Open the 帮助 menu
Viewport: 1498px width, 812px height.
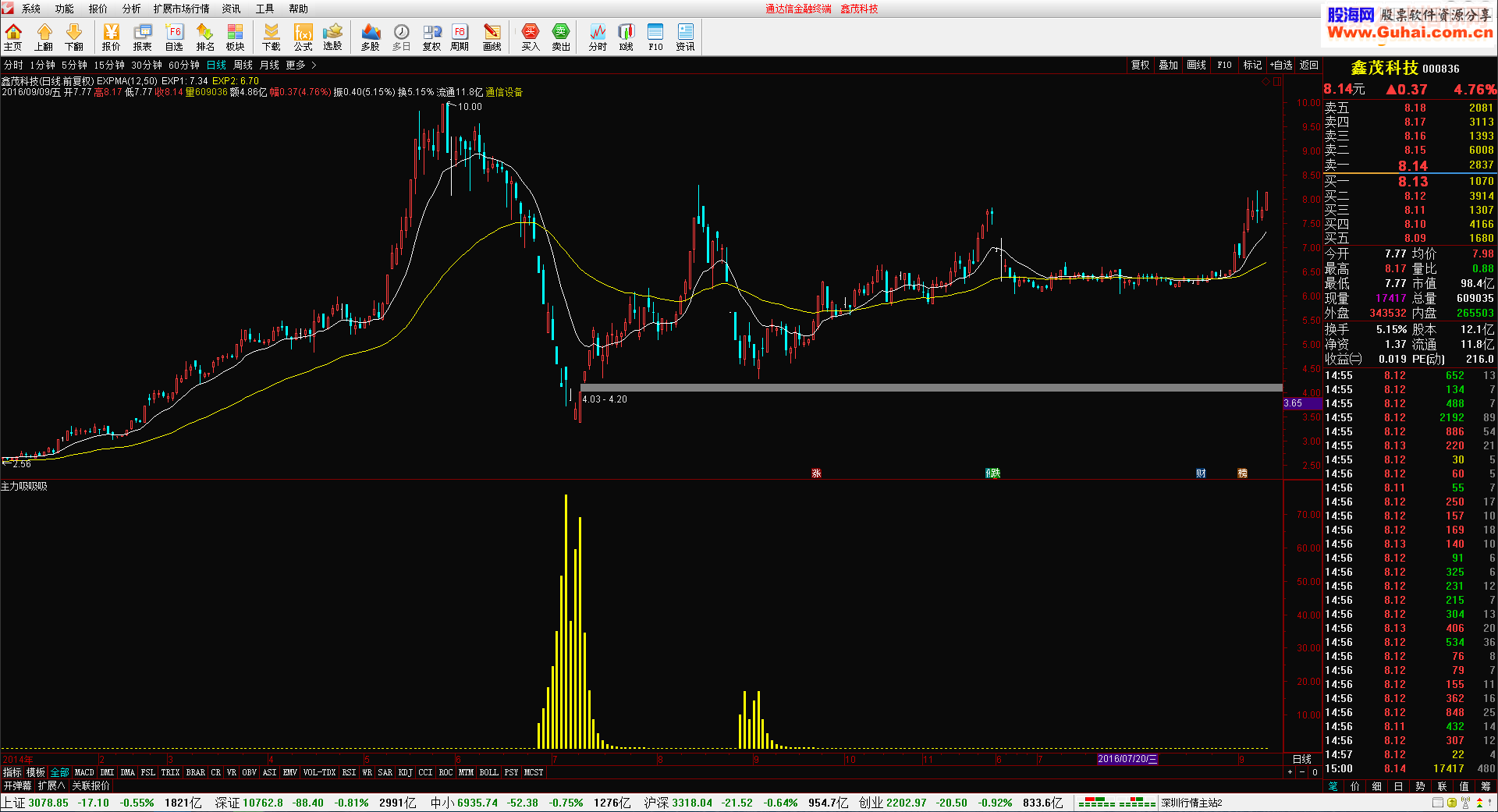click(298, 9)
